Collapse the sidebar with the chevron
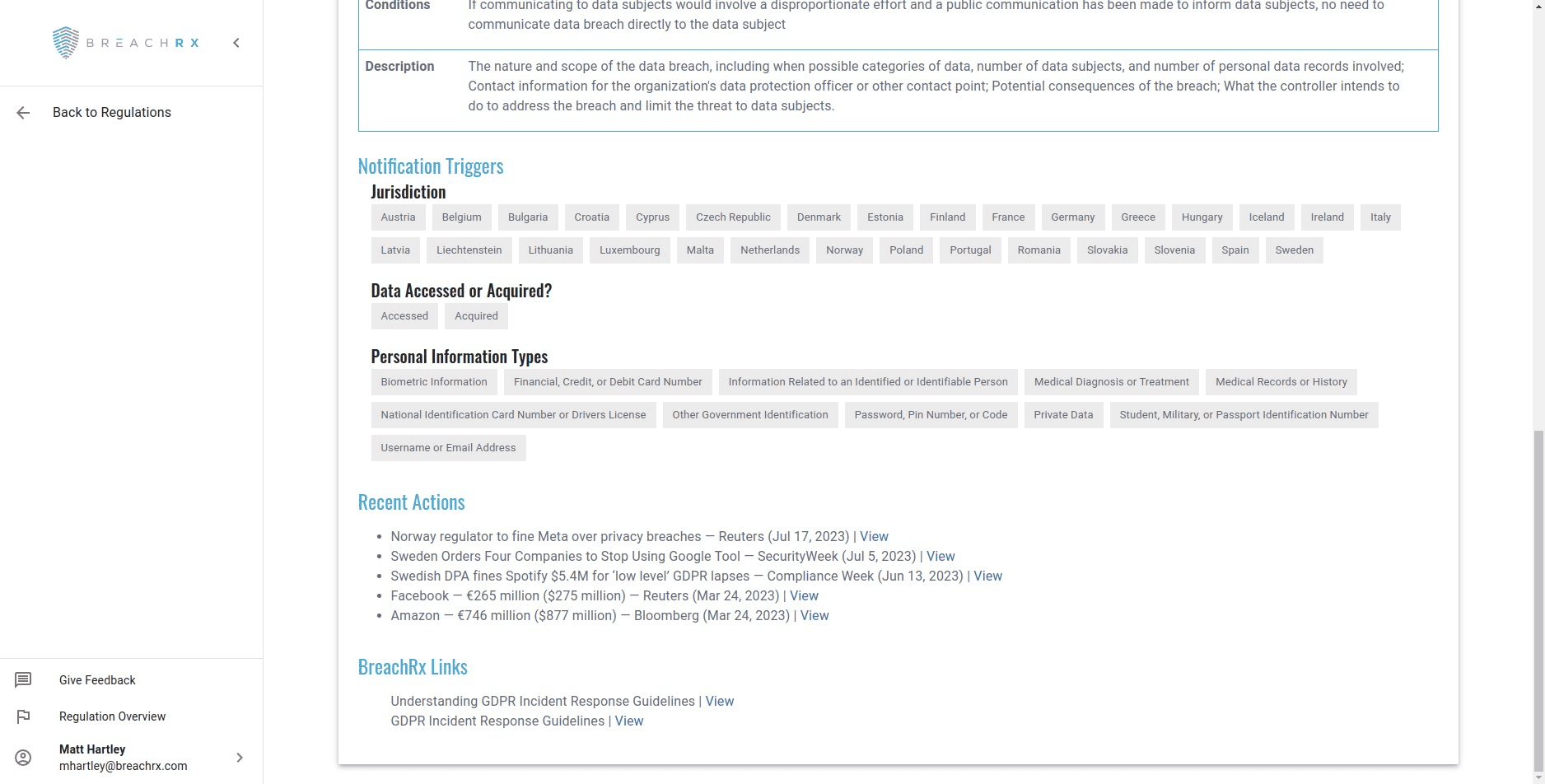Viewport: 1545px width, 784px height. [236, 43]
